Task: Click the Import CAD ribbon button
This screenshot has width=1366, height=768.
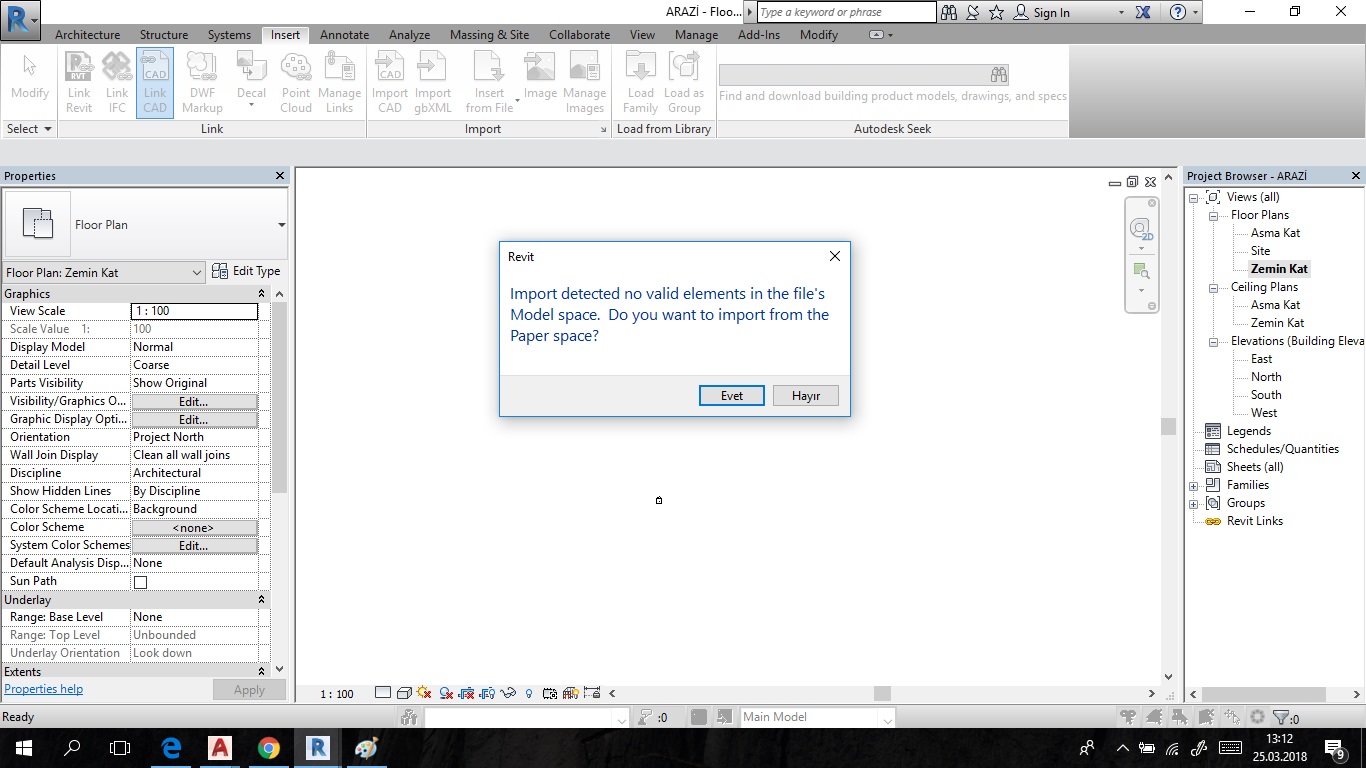Action: (390, 83)
